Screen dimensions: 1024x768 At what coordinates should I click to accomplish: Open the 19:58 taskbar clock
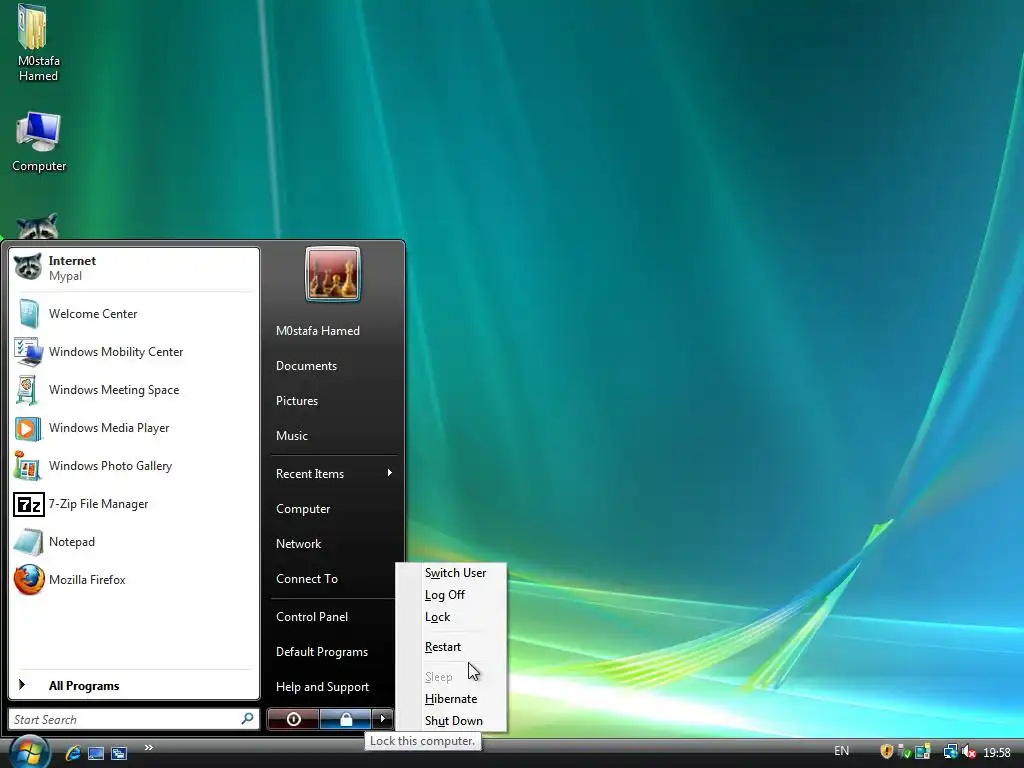click(997, 752)
